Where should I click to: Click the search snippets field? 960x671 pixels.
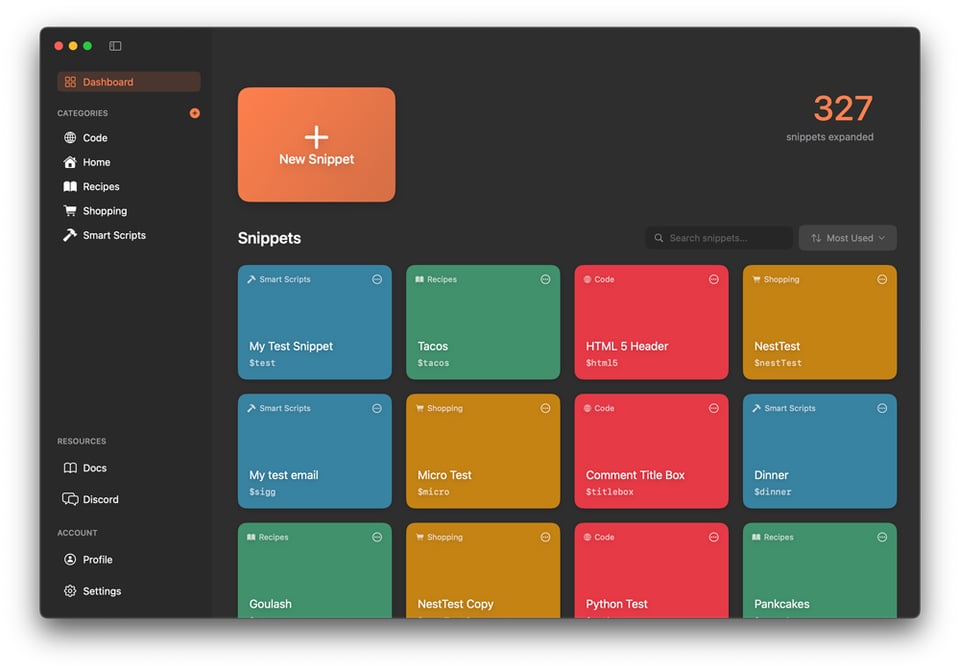click(x=720, y=237)
